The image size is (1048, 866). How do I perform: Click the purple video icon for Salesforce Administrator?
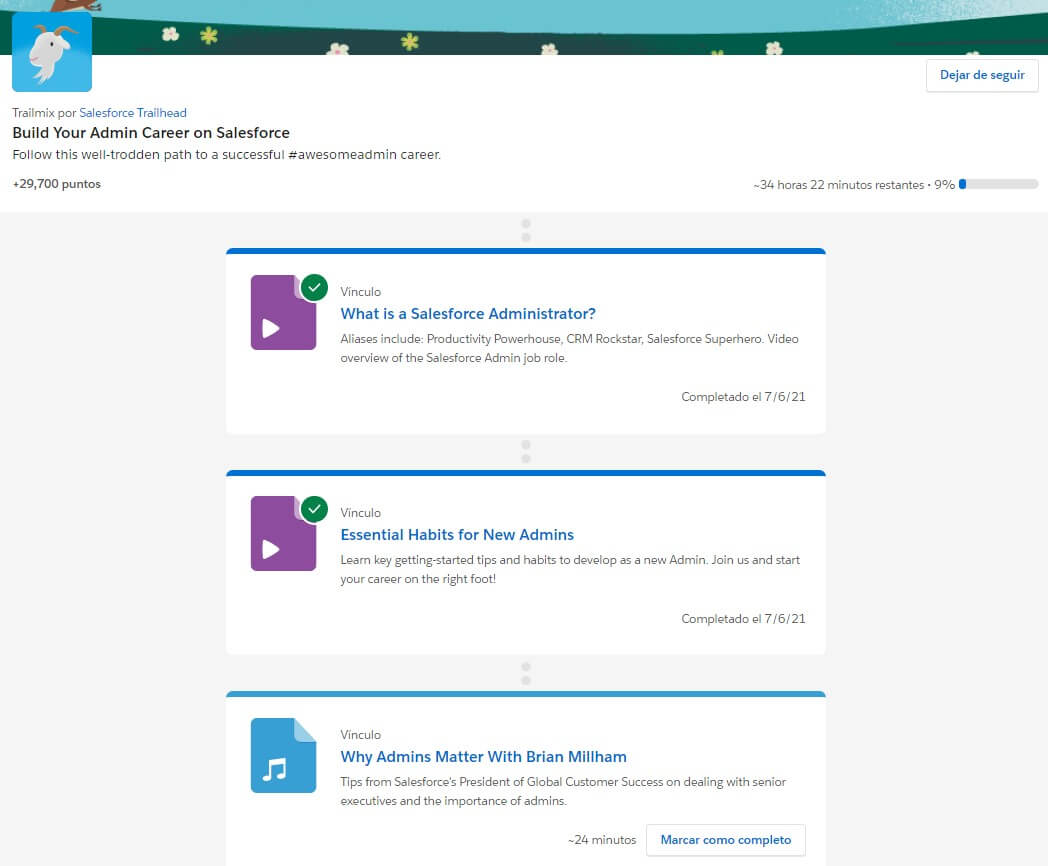click(283, 313)
